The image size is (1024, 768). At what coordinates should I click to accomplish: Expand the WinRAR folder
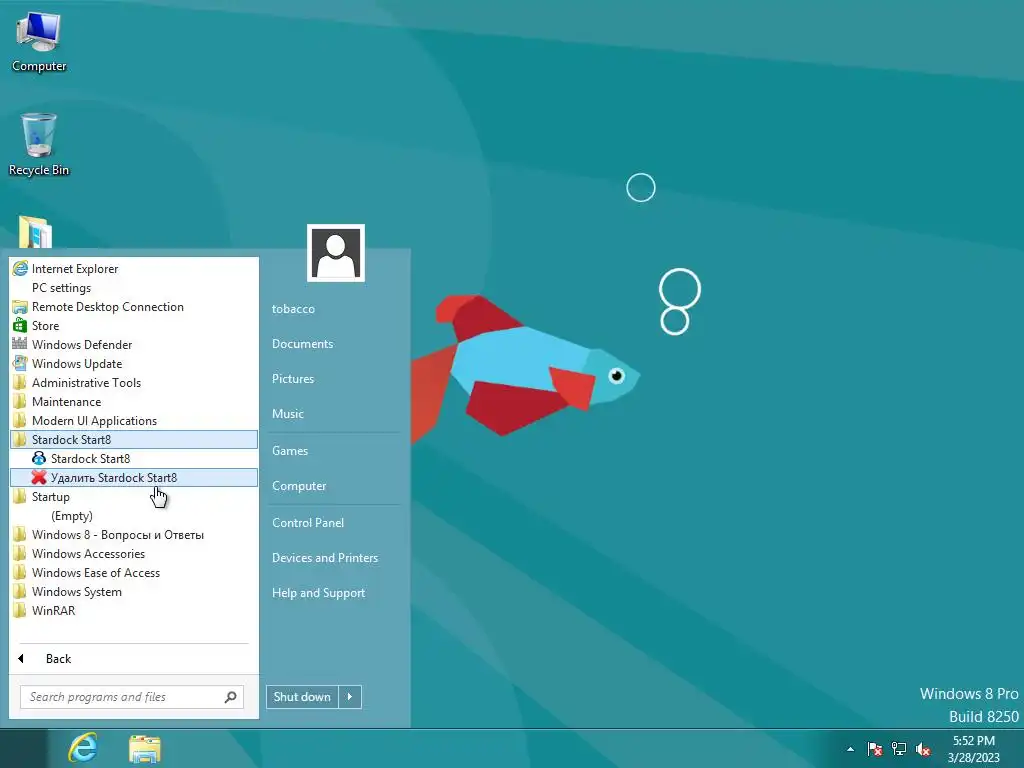[x=134, y=610]
